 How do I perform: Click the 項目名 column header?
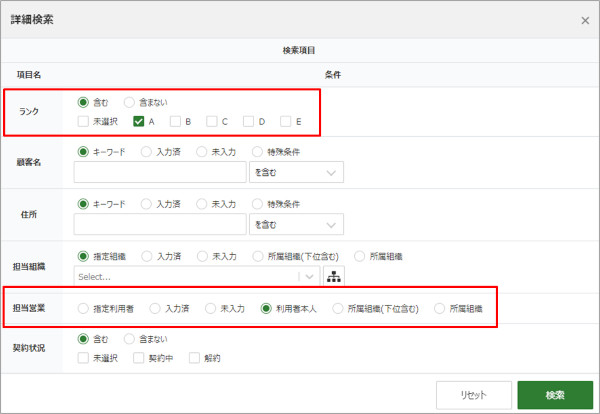tap(29, 75)
